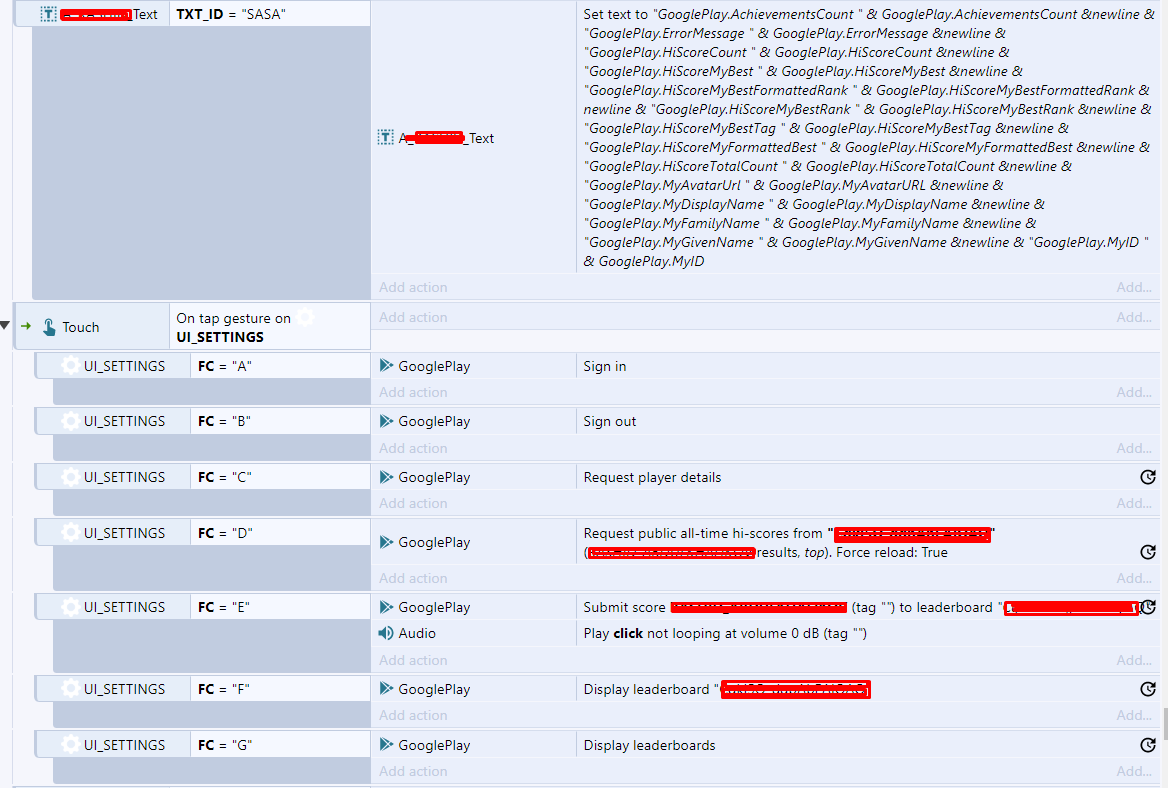Click async icon on Display leaderboard row

(1148, 689)
